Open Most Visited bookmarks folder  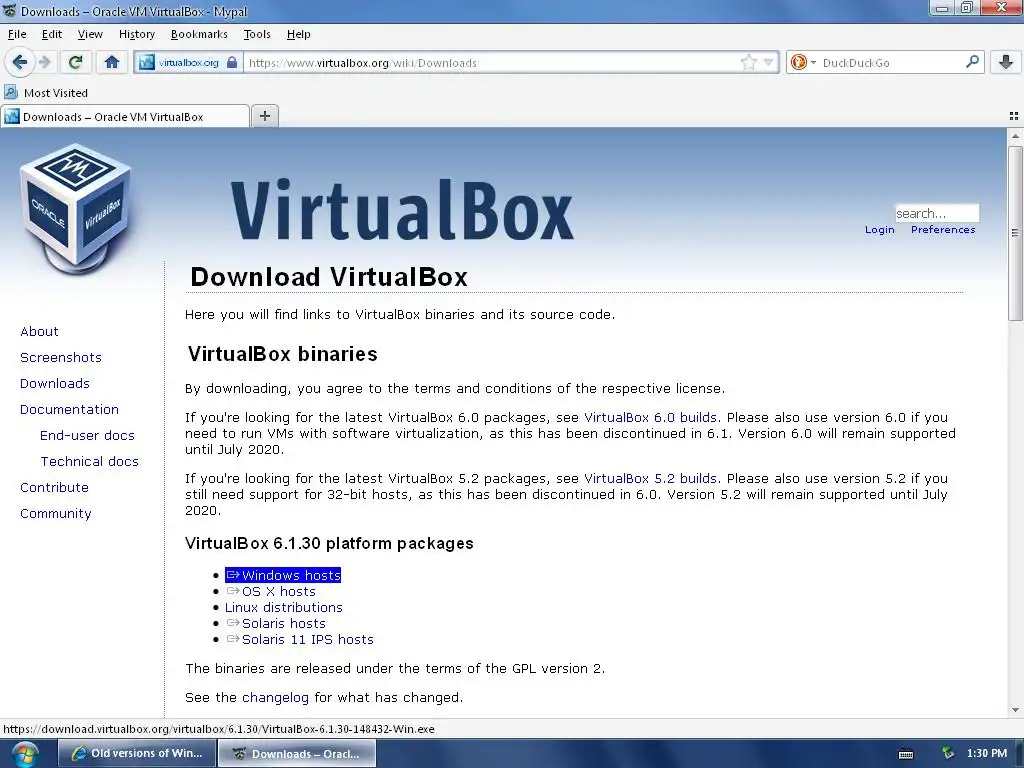click(x=46, y=93)
